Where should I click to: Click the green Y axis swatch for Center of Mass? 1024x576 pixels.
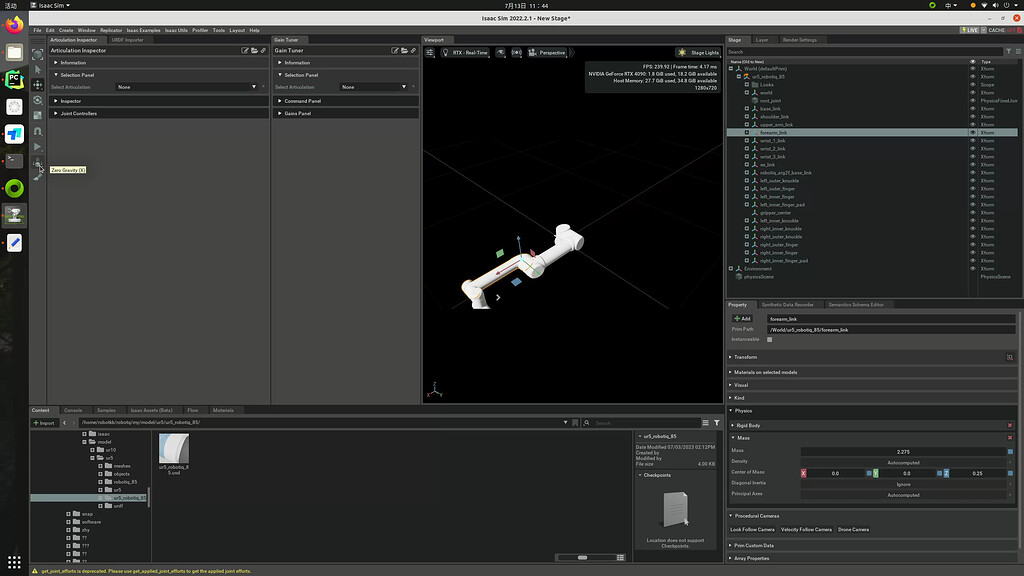(x=875, y=473)
